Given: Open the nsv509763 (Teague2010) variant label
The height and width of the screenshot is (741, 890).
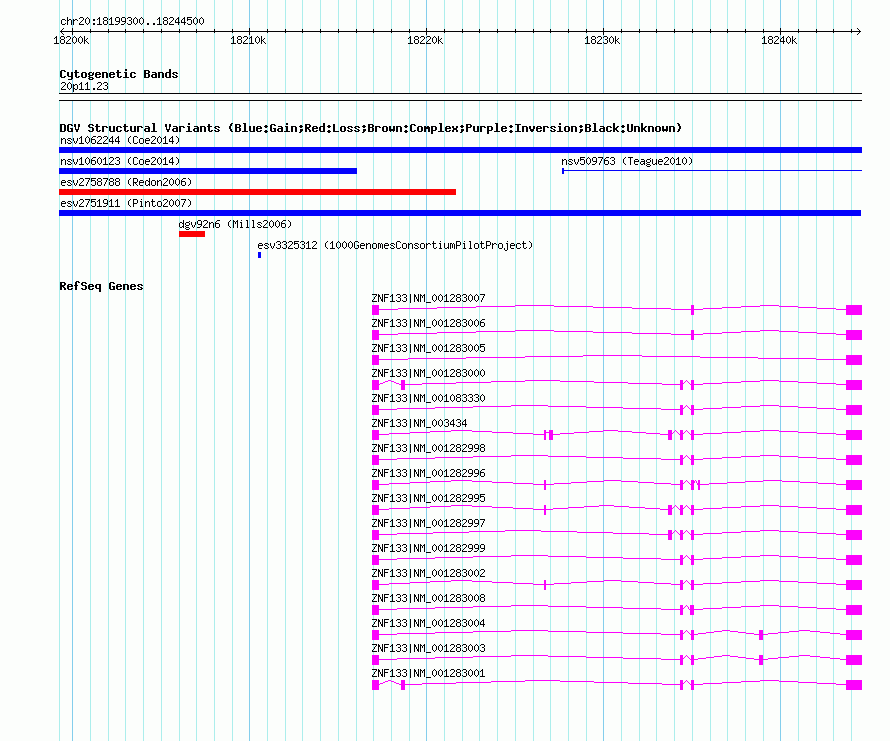Looking at the screenshot, I should click(x=626, y=161).
